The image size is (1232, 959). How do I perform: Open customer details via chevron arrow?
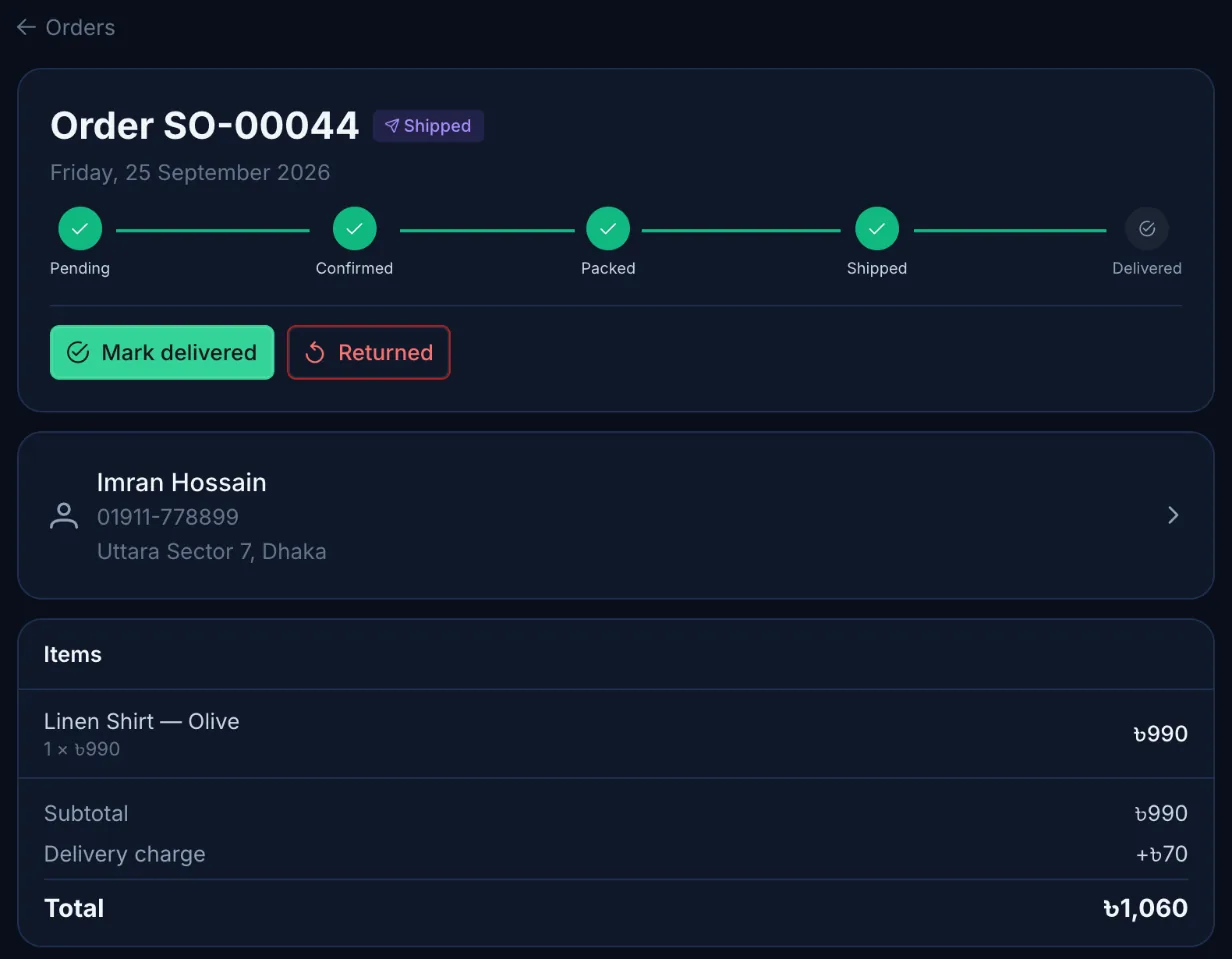tap(1174, 515)
